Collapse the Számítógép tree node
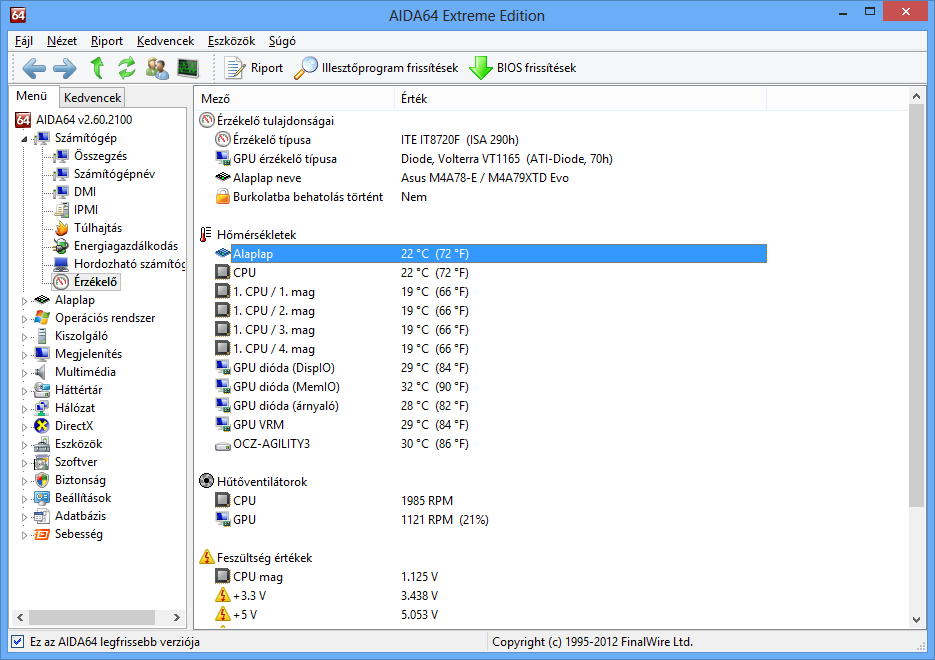 [24, 139]
